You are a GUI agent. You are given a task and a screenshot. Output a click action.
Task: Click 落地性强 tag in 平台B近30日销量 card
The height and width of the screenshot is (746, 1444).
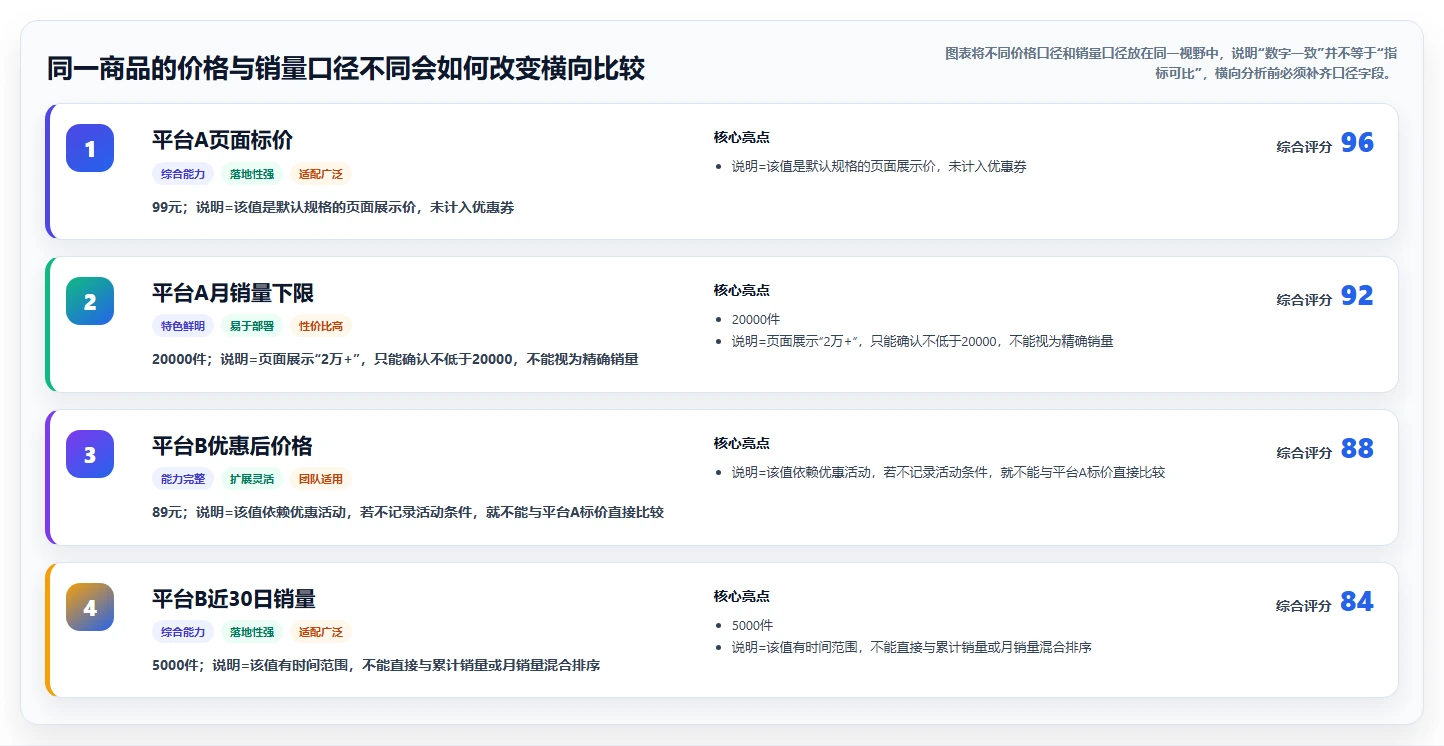click(252, 632)
